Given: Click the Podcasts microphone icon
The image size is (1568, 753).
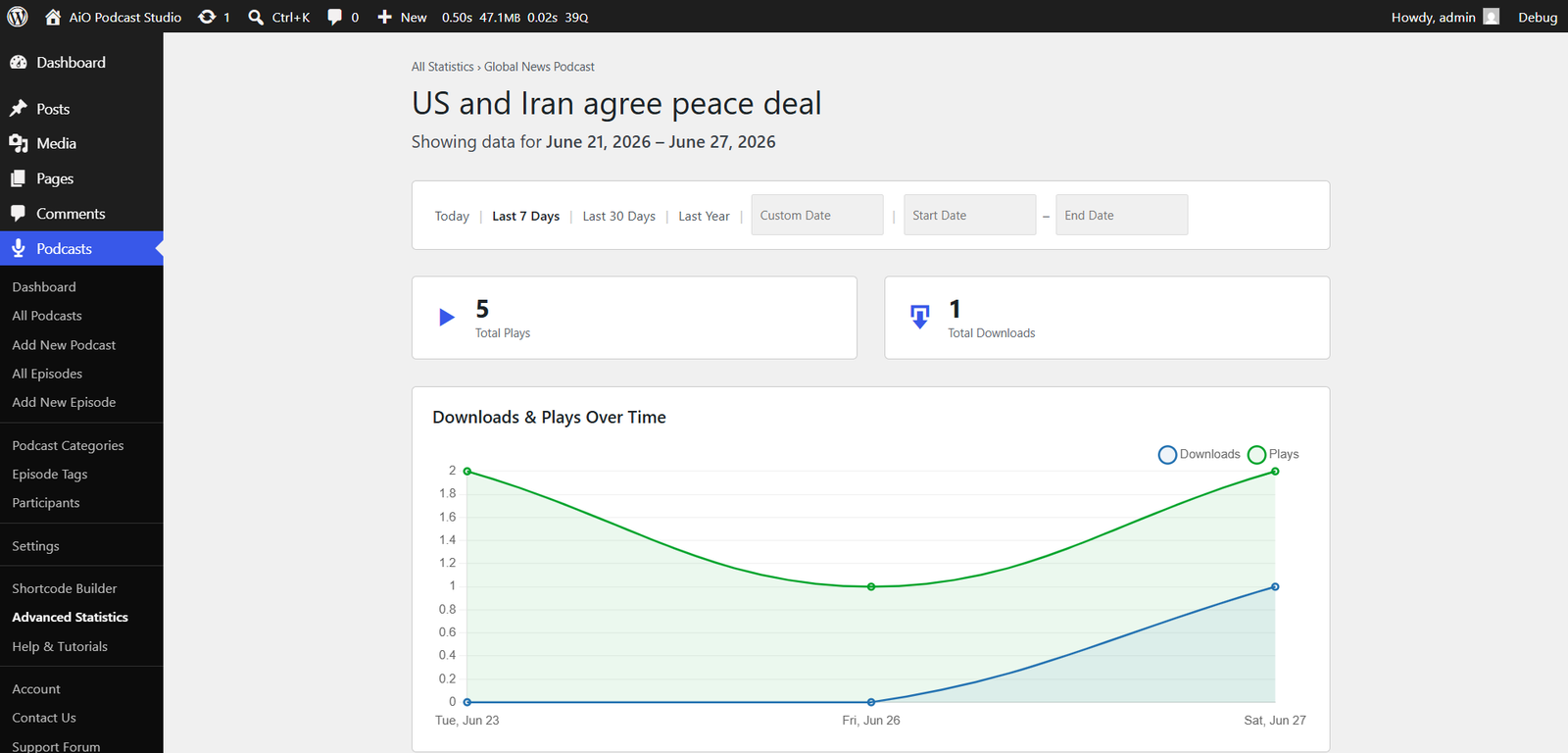Looking at the screenshot, I should 19,248.
